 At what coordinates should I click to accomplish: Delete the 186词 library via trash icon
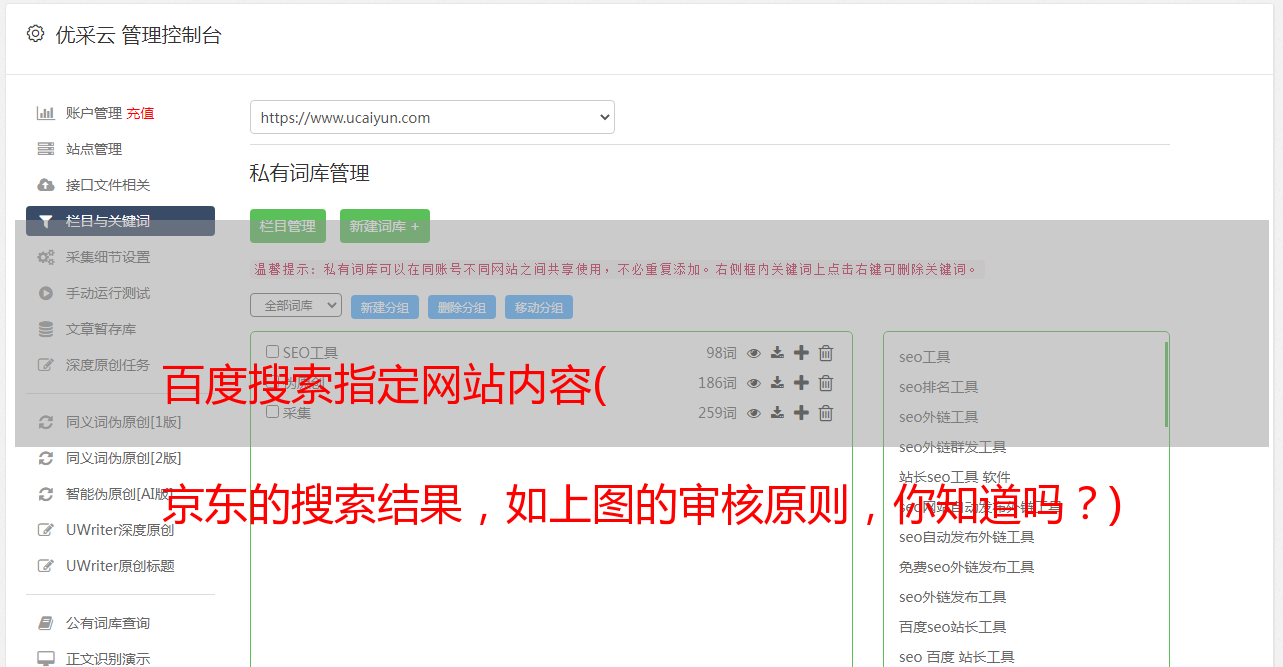tap(826, 383)
